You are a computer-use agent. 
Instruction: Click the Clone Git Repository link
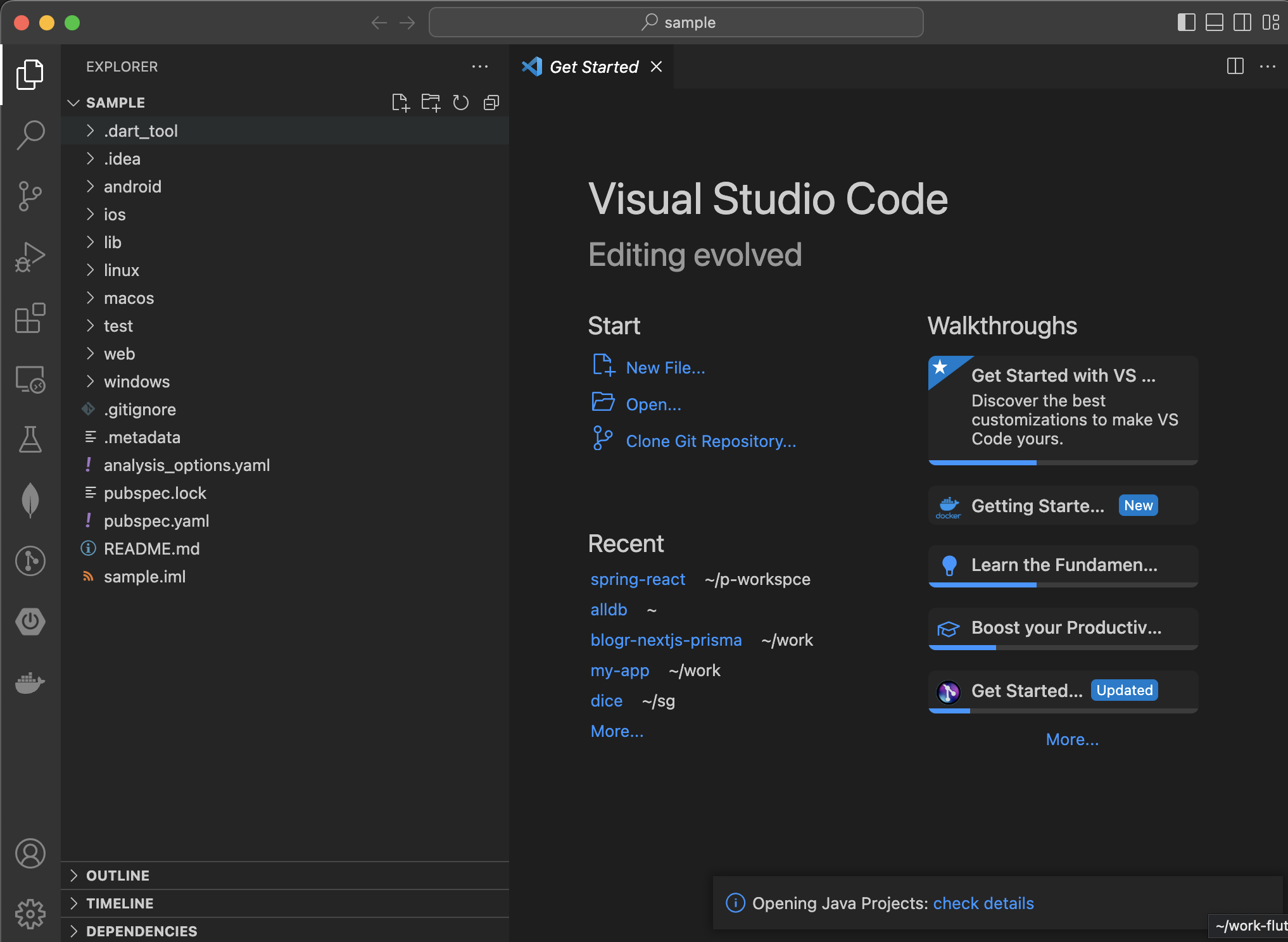pos(710,441)
